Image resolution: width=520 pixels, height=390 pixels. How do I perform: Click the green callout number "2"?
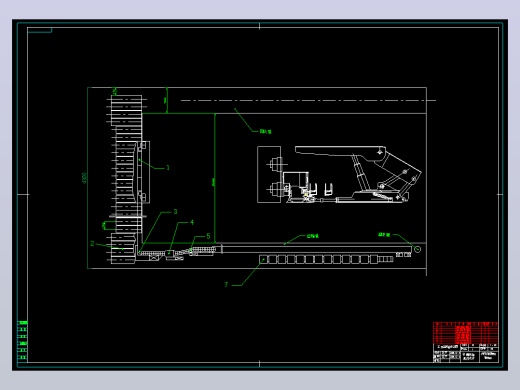click(92, 244)
